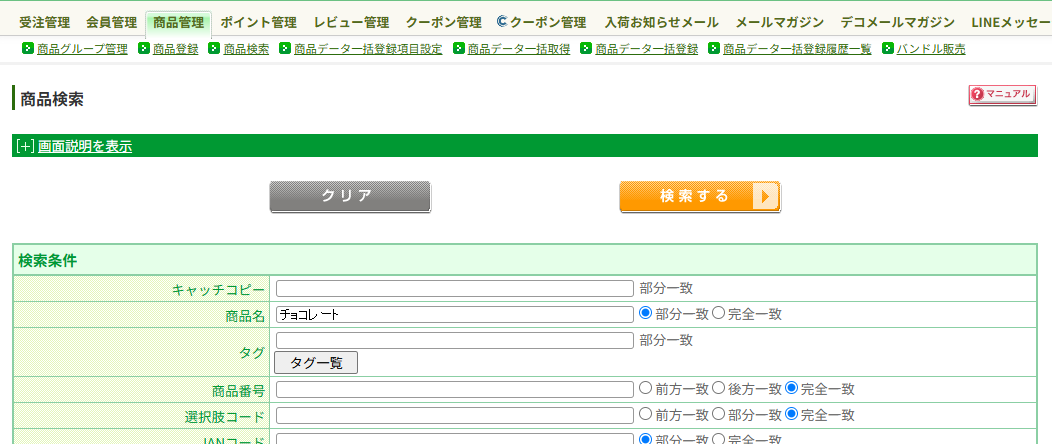Open 商品データ一括取得 link
This screenshot has height=444, width=1052.
point(519,49)
